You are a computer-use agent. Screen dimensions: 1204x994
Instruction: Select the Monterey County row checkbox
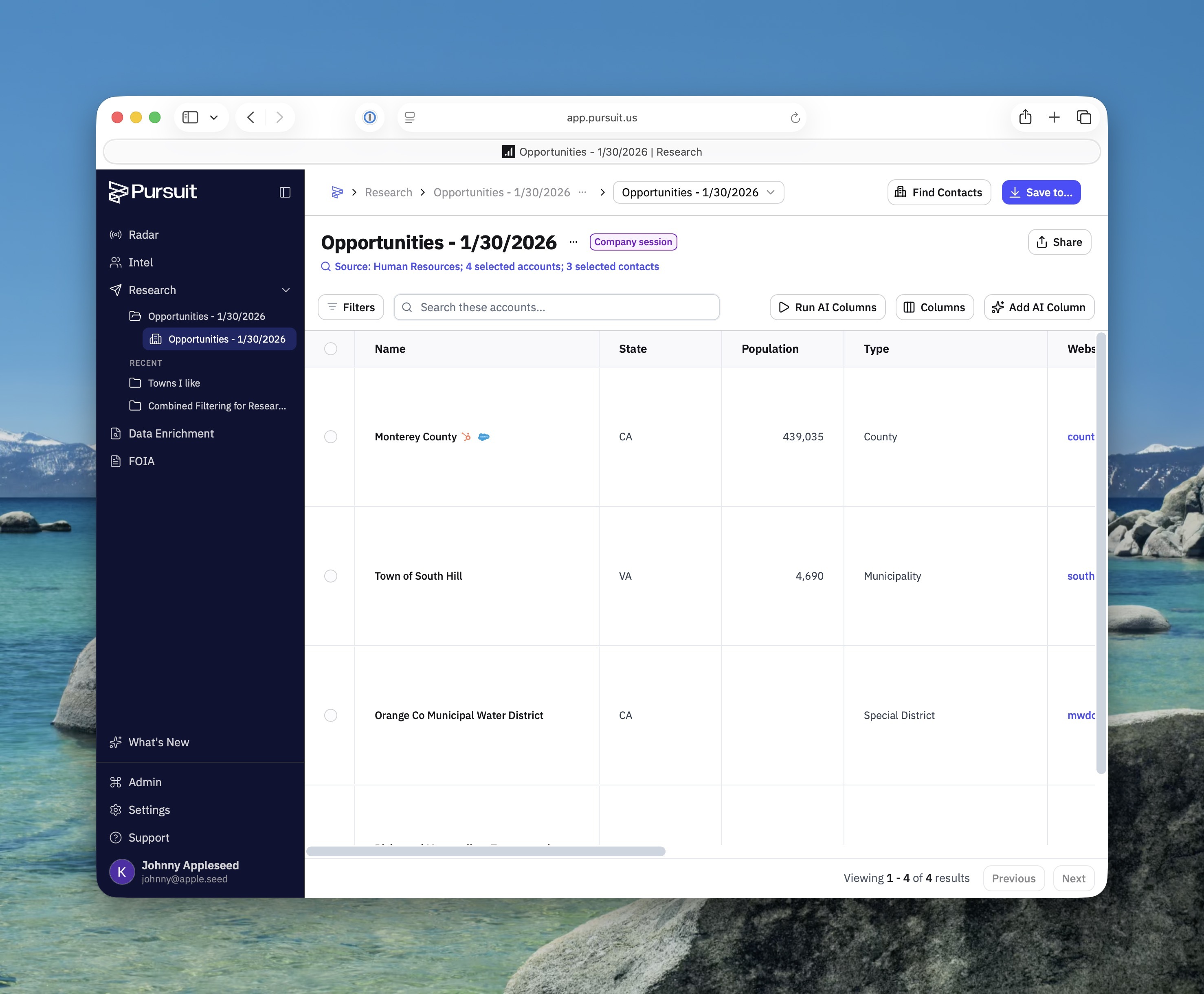point(330,437)
